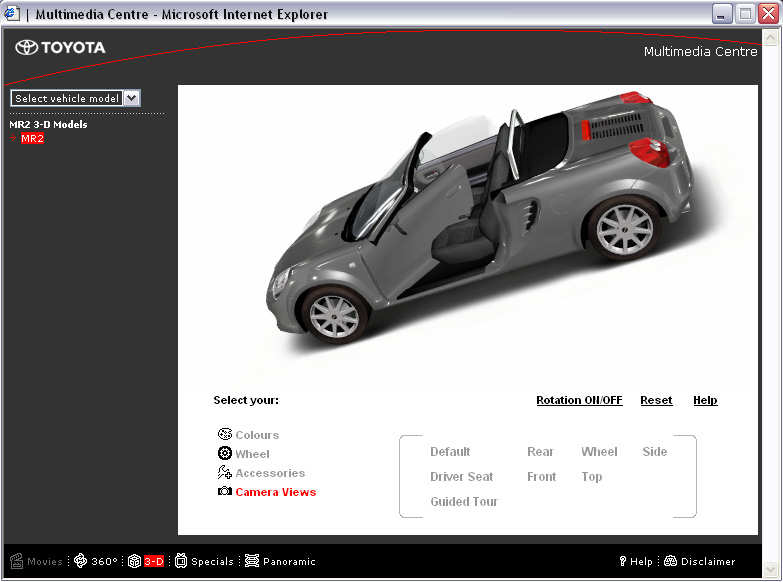This screenshot has height=582, width=783.
Task: Select Camera Views option
Action: coord(276,492)
